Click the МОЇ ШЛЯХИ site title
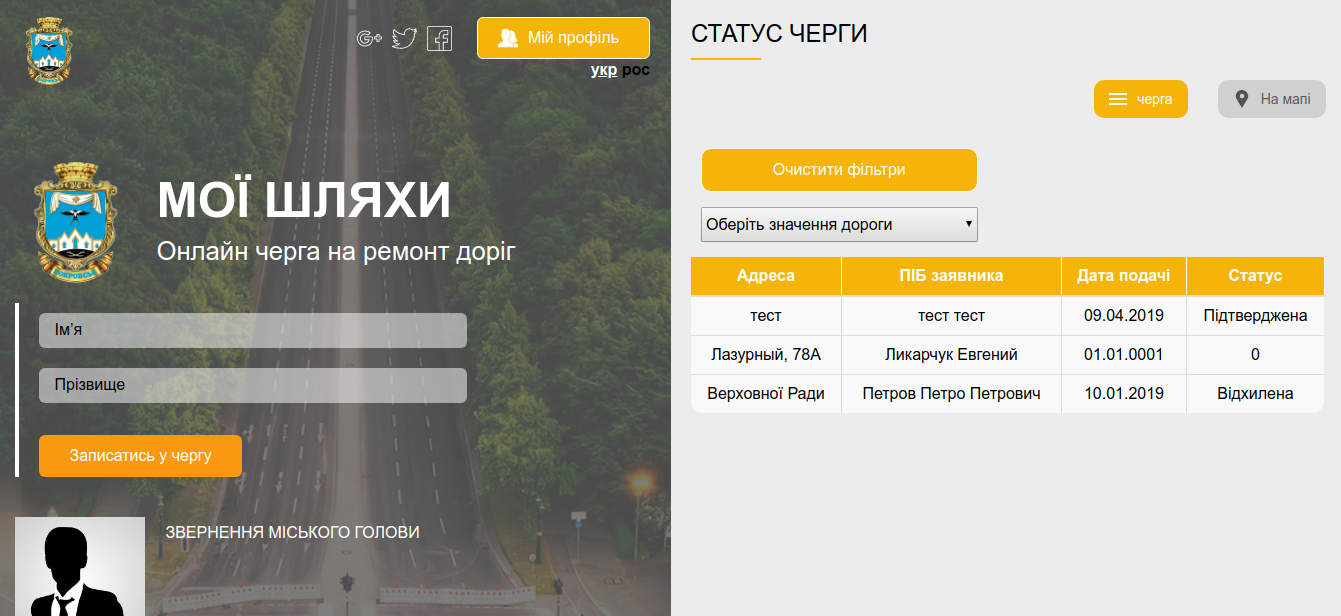 point(304,202)
